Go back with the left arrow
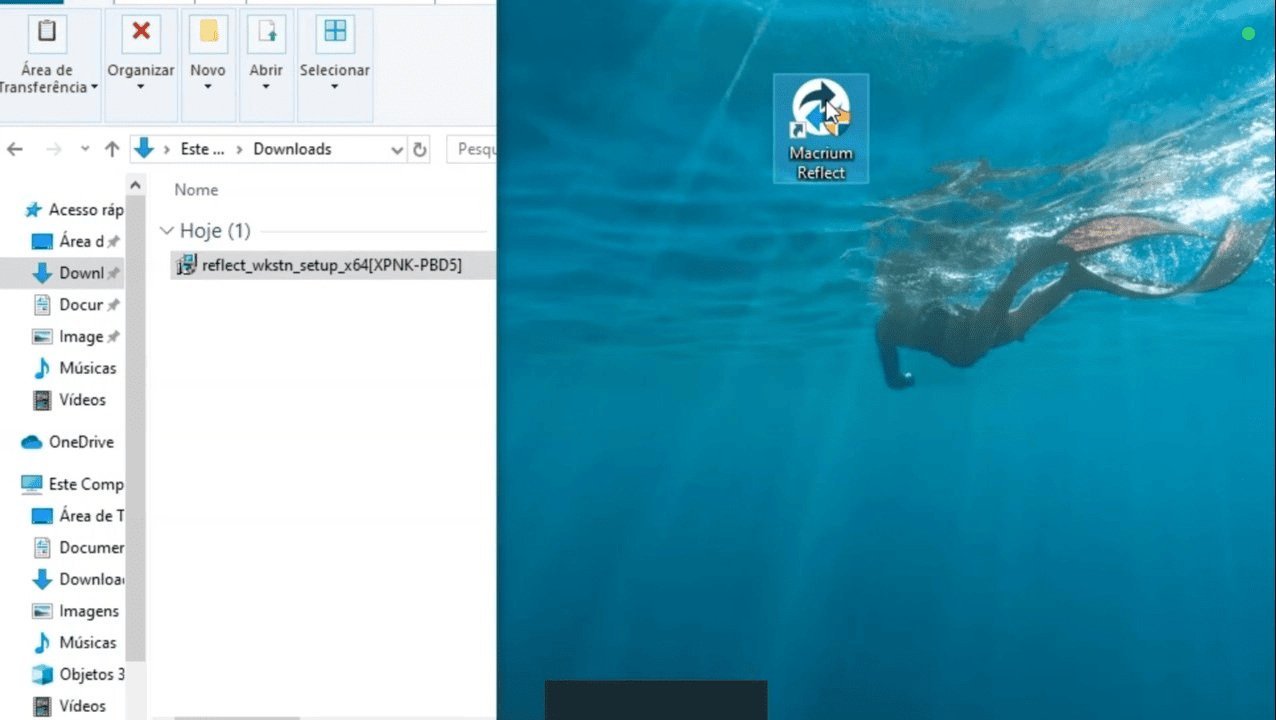 click(x=15, y=149)
